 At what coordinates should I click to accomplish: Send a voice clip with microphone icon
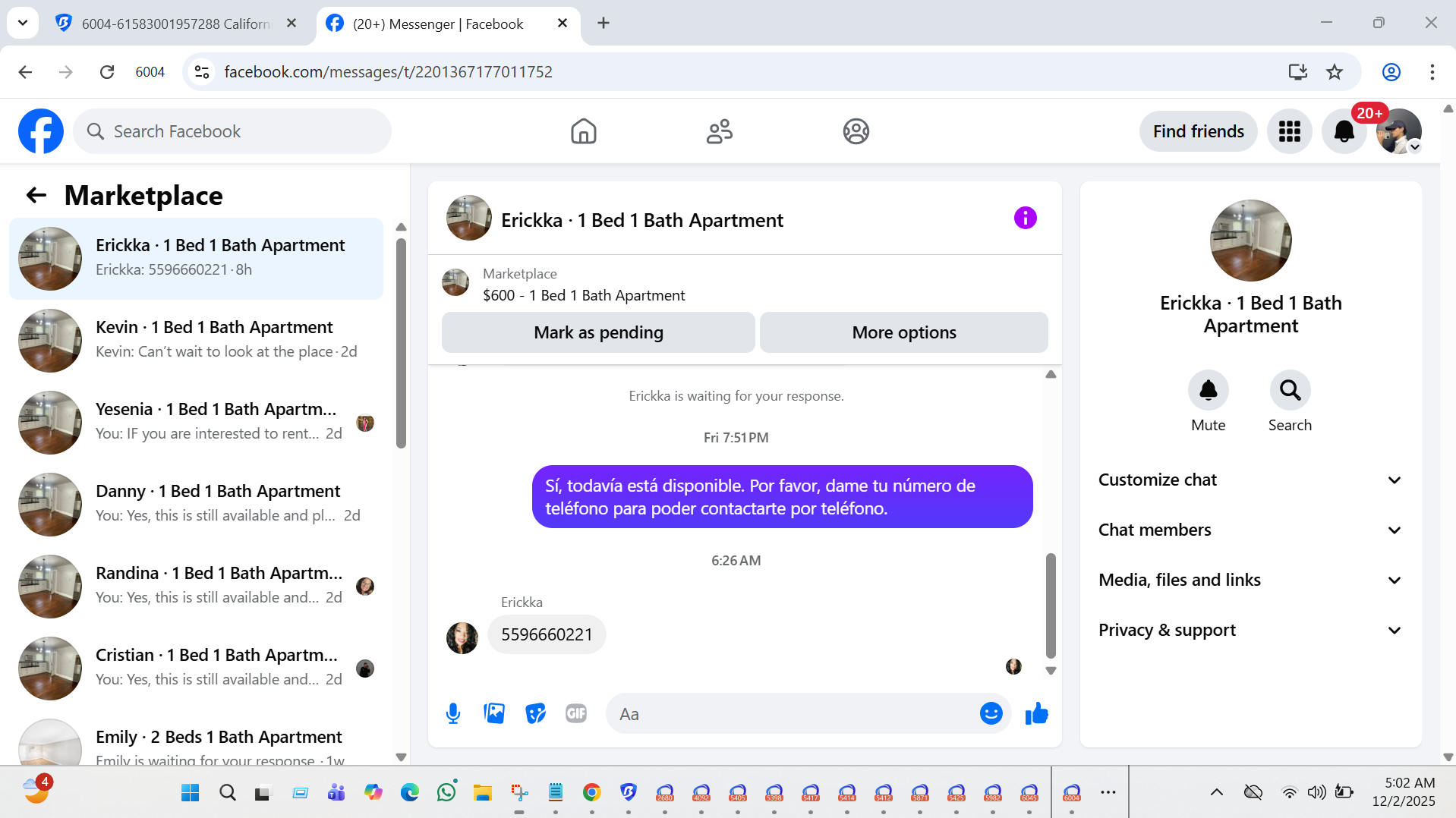coord(453,713)
